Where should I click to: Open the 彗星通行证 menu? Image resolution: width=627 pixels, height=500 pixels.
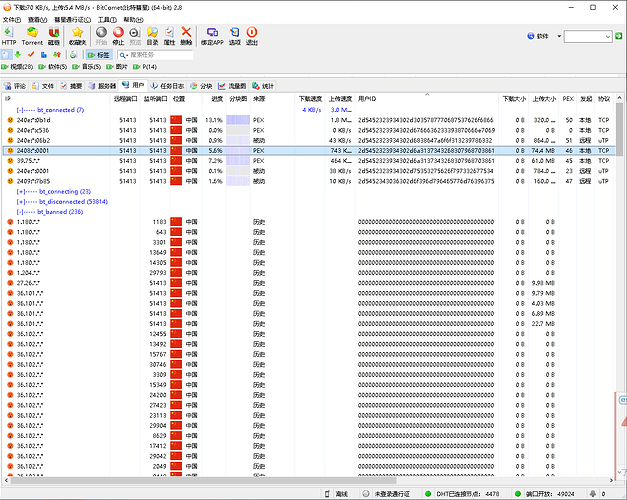(x=72, y=20)
